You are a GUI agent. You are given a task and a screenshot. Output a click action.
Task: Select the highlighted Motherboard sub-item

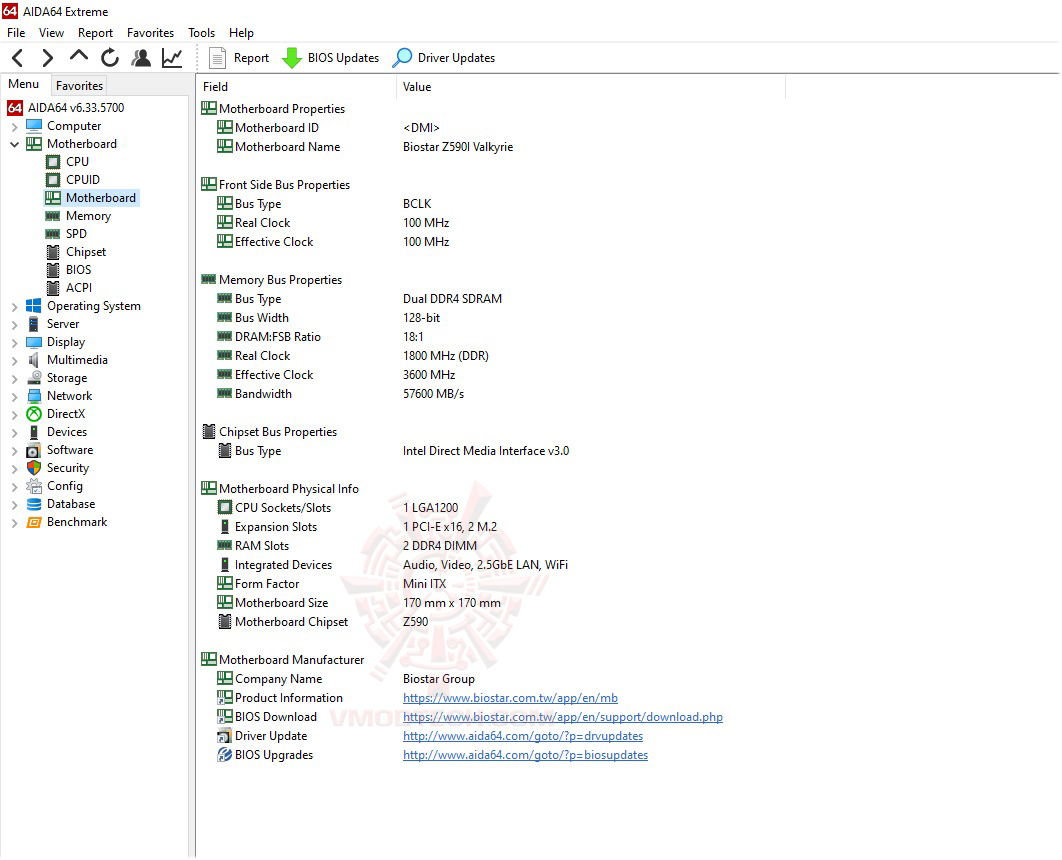[x=92, y=198]
